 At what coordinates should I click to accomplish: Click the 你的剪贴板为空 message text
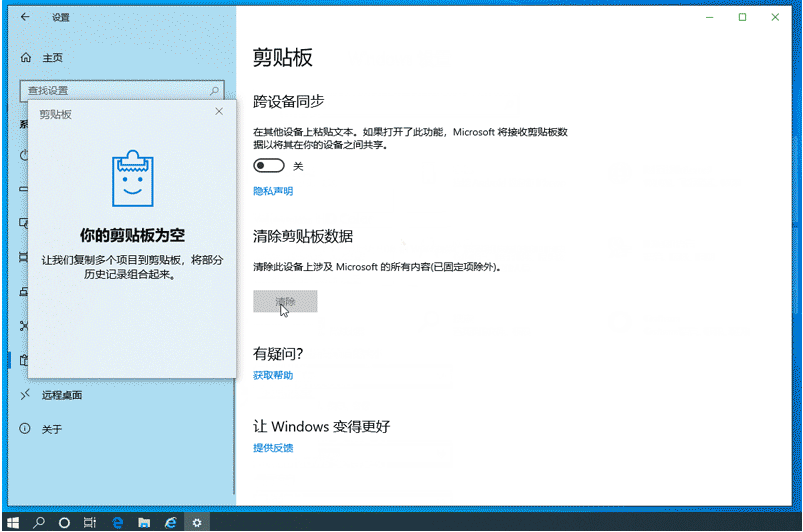pos(132,235)
